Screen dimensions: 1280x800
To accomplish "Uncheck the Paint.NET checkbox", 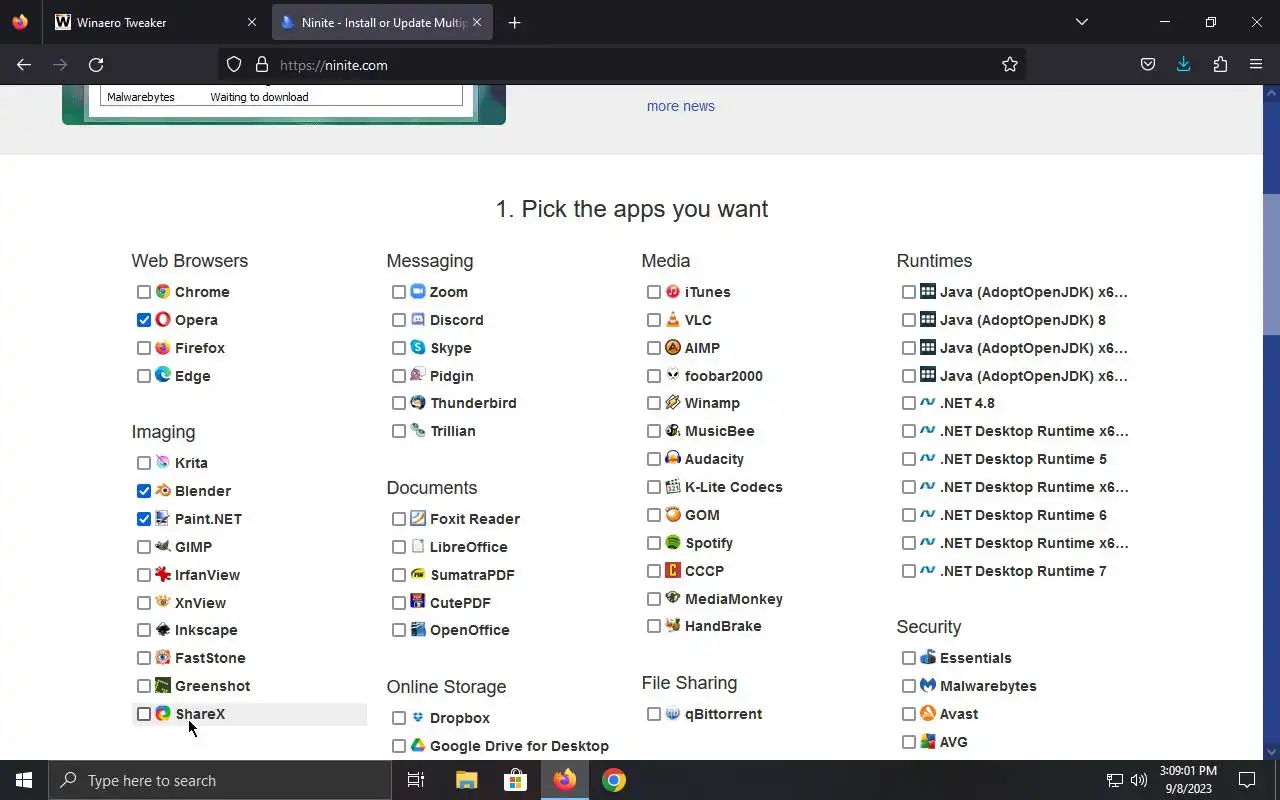I will coord(144,519).
